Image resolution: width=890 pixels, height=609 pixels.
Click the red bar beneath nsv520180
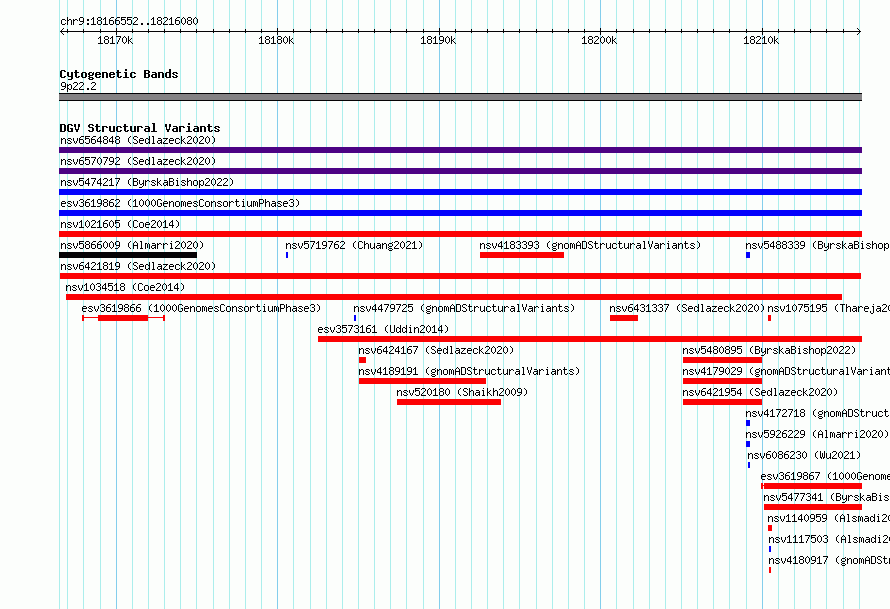click(449, 402)
